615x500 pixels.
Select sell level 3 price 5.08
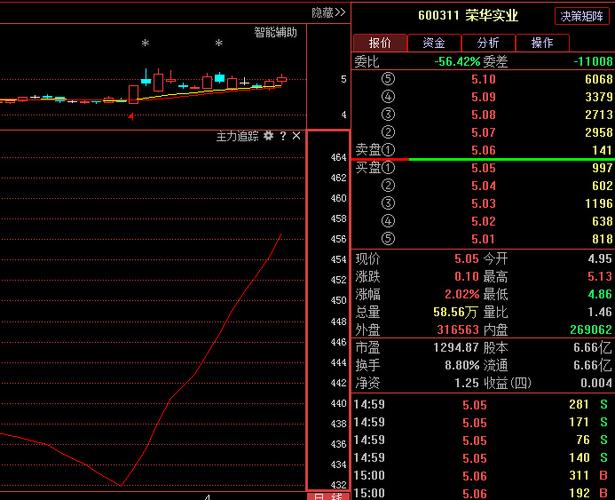[483, 115]
